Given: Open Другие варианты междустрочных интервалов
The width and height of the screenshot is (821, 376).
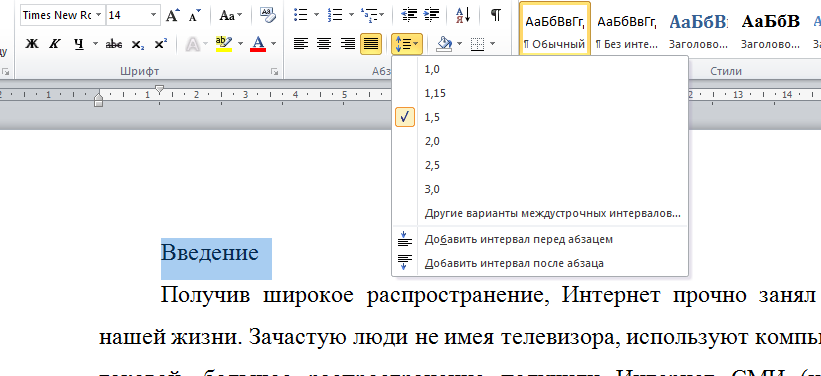Looking at the screenshot, I should (540, 214).
